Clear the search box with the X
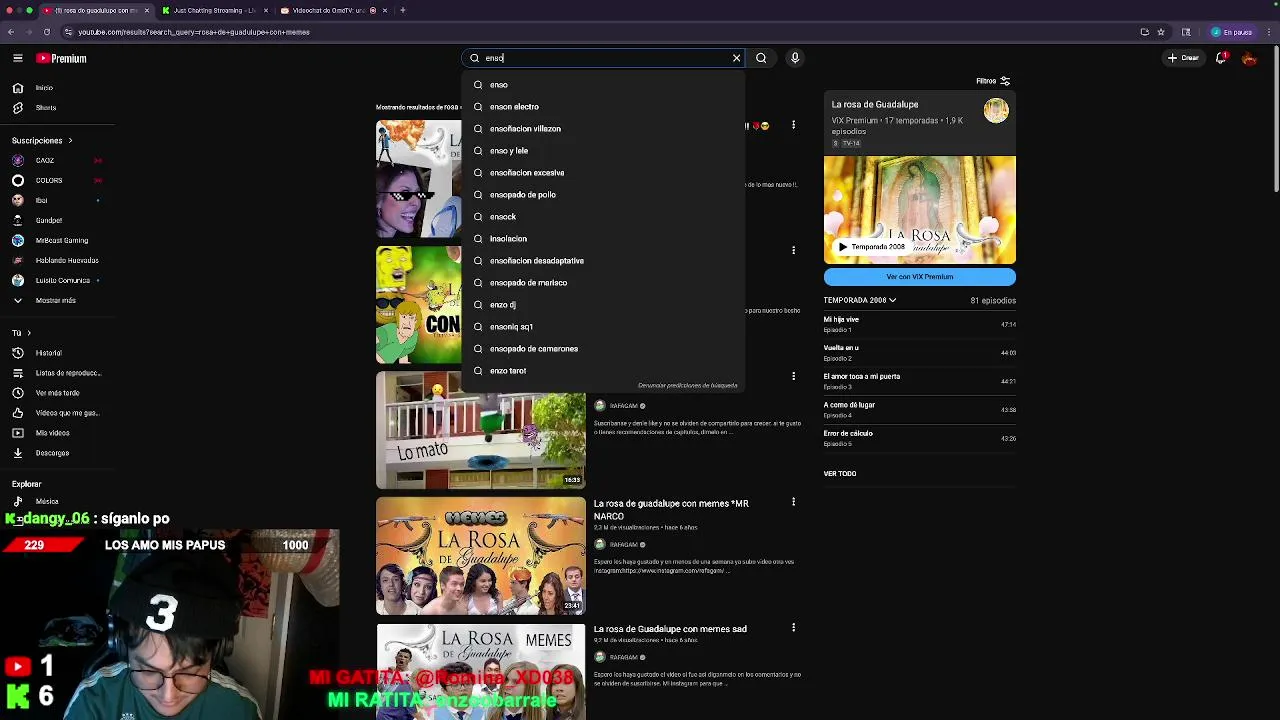Screen dimensions: 1280x720 pos(736,58)
